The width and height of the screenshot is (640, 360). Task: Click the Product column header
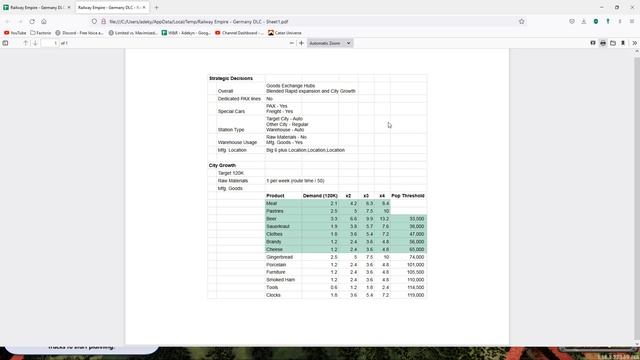click(x=275, y=196)
